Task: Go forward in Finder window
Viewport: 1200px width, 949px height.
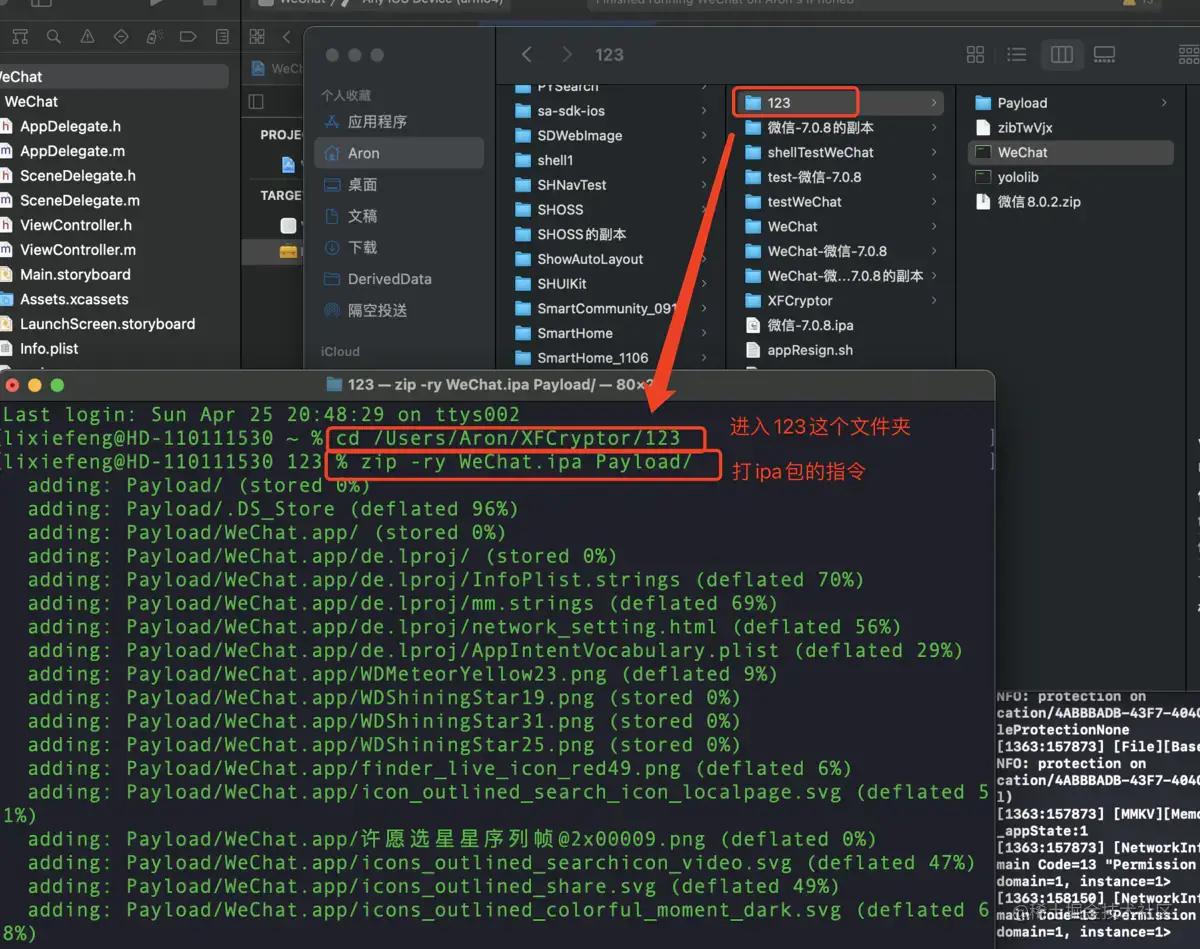Action: coord(567,55)
